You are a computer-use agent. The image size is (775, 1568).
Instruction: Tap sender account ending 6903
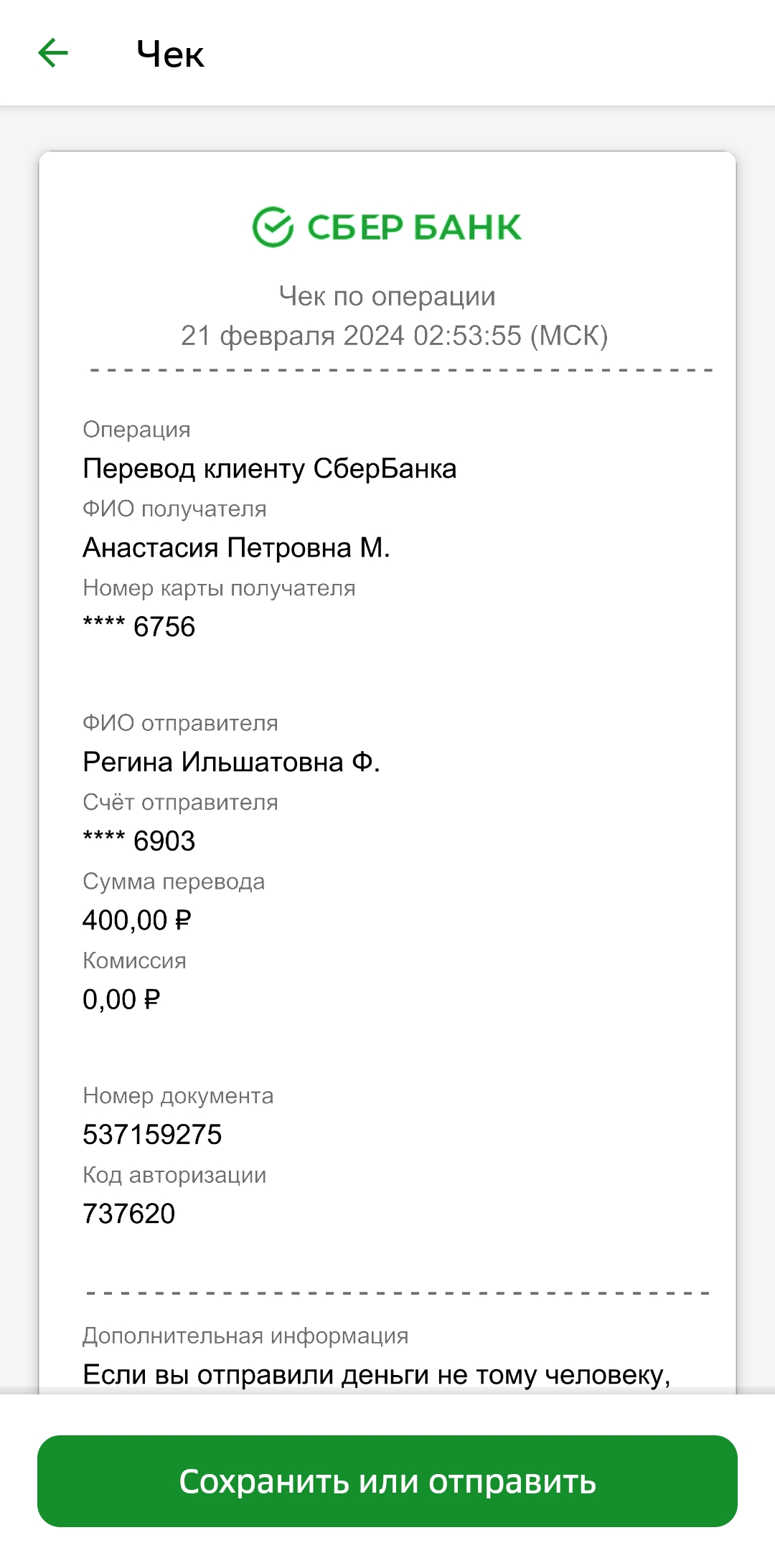click(139, 841)
